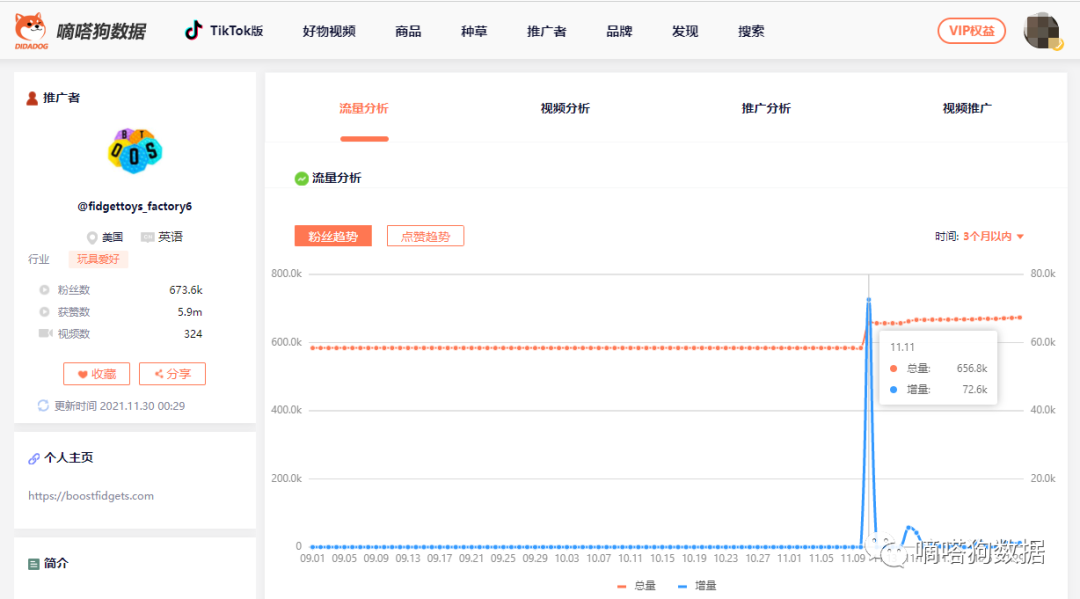This screenshot has width=1080, height=599.
Task: Click the link icon next to 个人主页
Action: coord(33,457)
